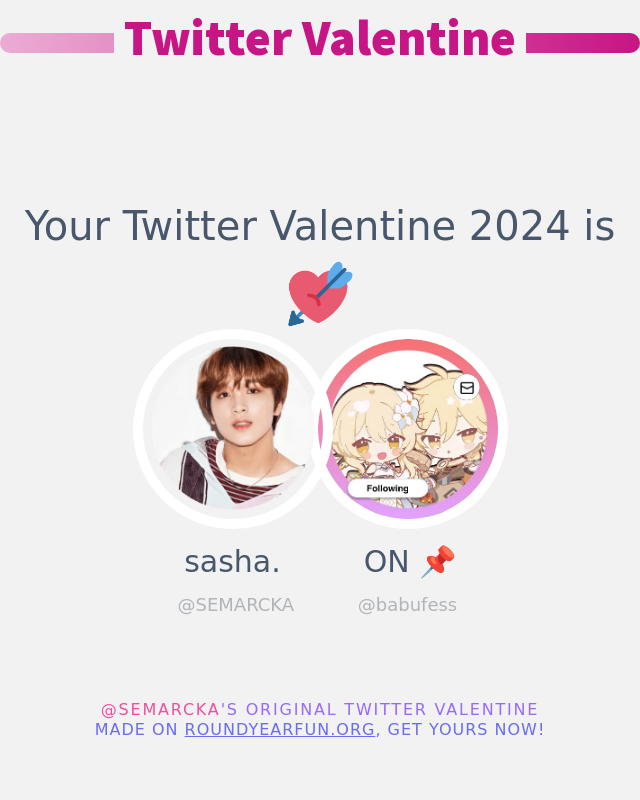Click the light pink bar left of title
The width and height of the screenshot is (640, 800).
pyautogui.click(x=57, y=43)
